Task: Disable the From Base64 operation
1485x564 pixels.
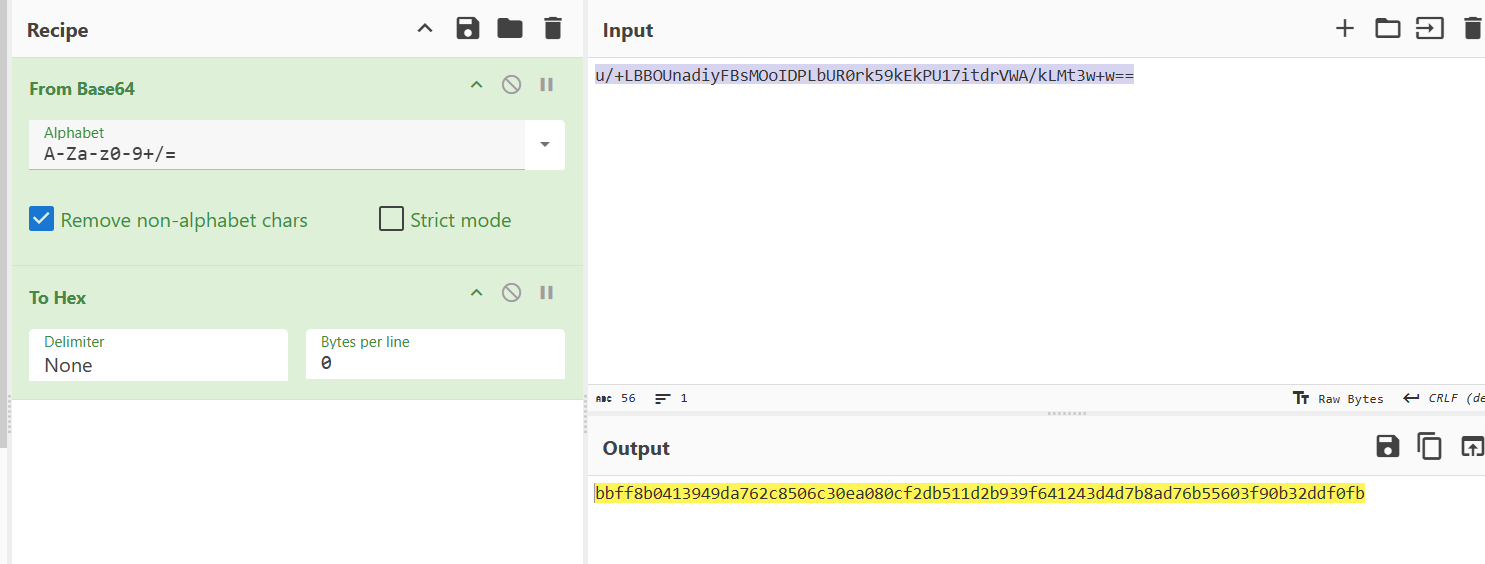Action: pos(511,85)
